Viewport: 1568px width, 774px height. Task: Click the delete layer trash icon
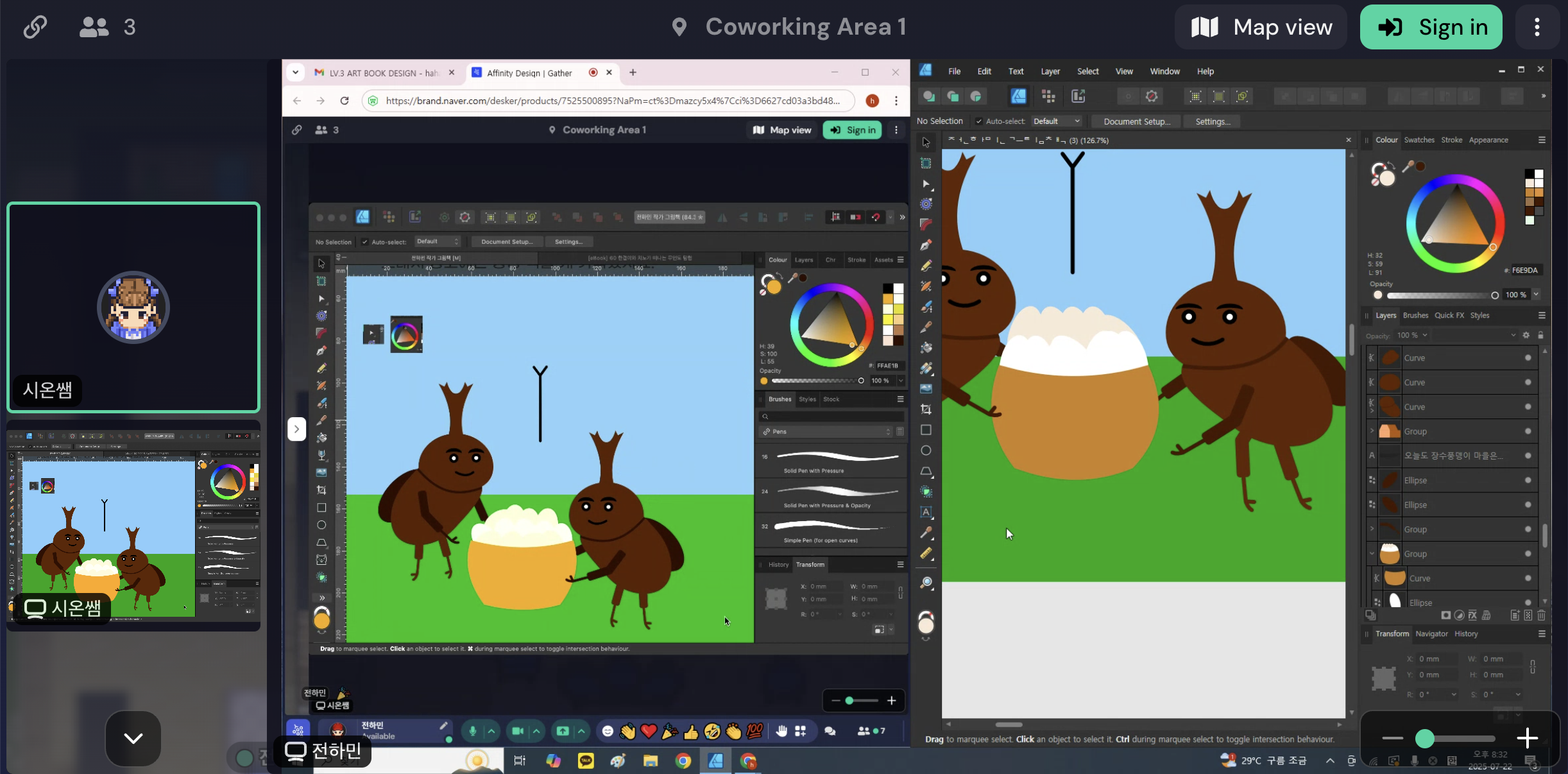coord(1541,615)
